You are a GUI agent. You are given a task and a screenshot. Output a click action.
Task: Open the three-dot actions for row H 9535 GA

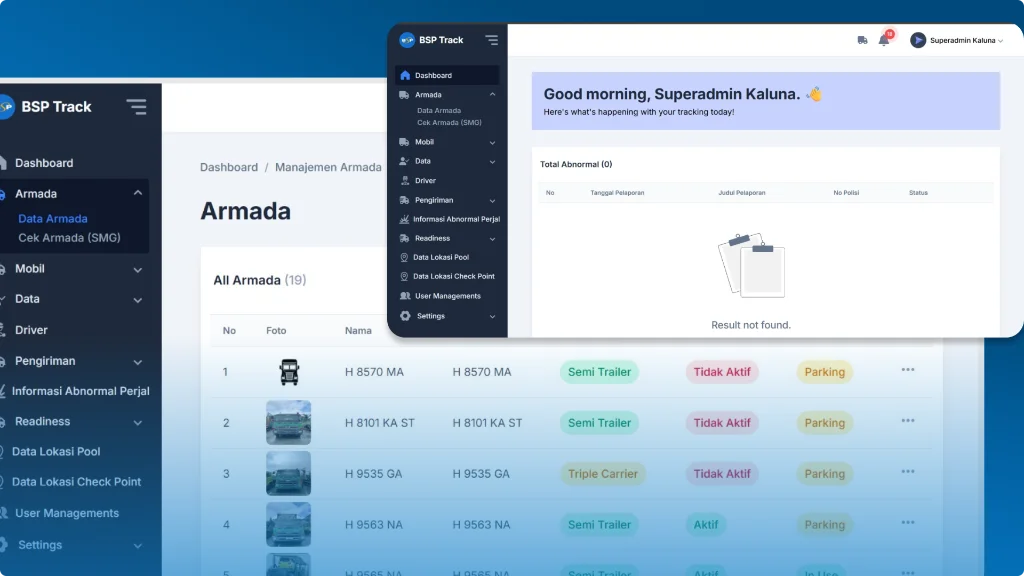coord(908,472)
